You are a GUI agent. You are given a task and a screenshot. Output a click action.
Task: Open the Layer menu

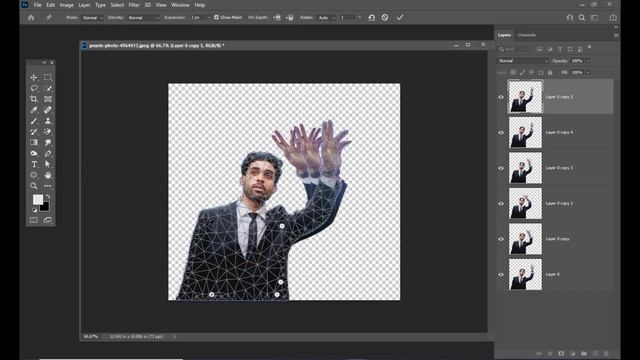pyautogui.click(x=84, y=5)
